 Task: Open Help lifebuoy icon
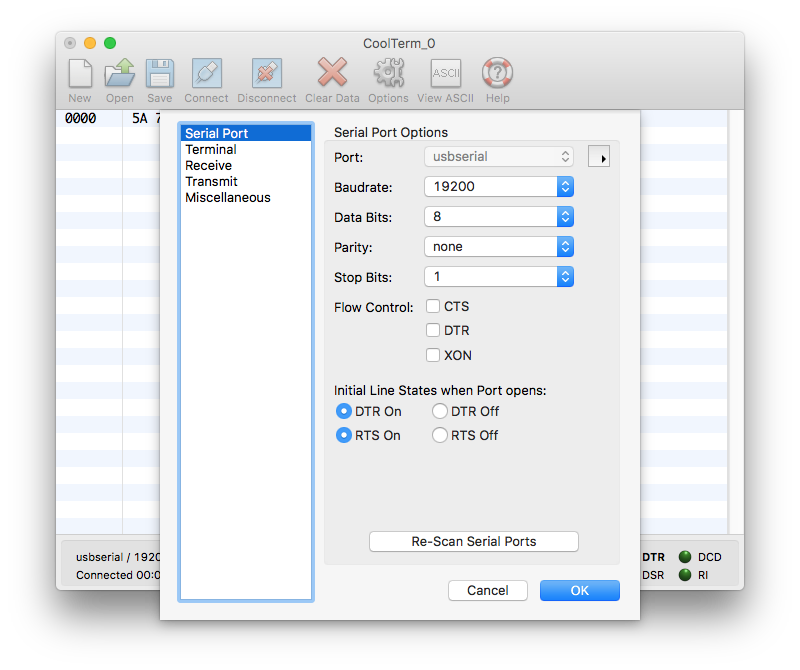coord(497,72)
